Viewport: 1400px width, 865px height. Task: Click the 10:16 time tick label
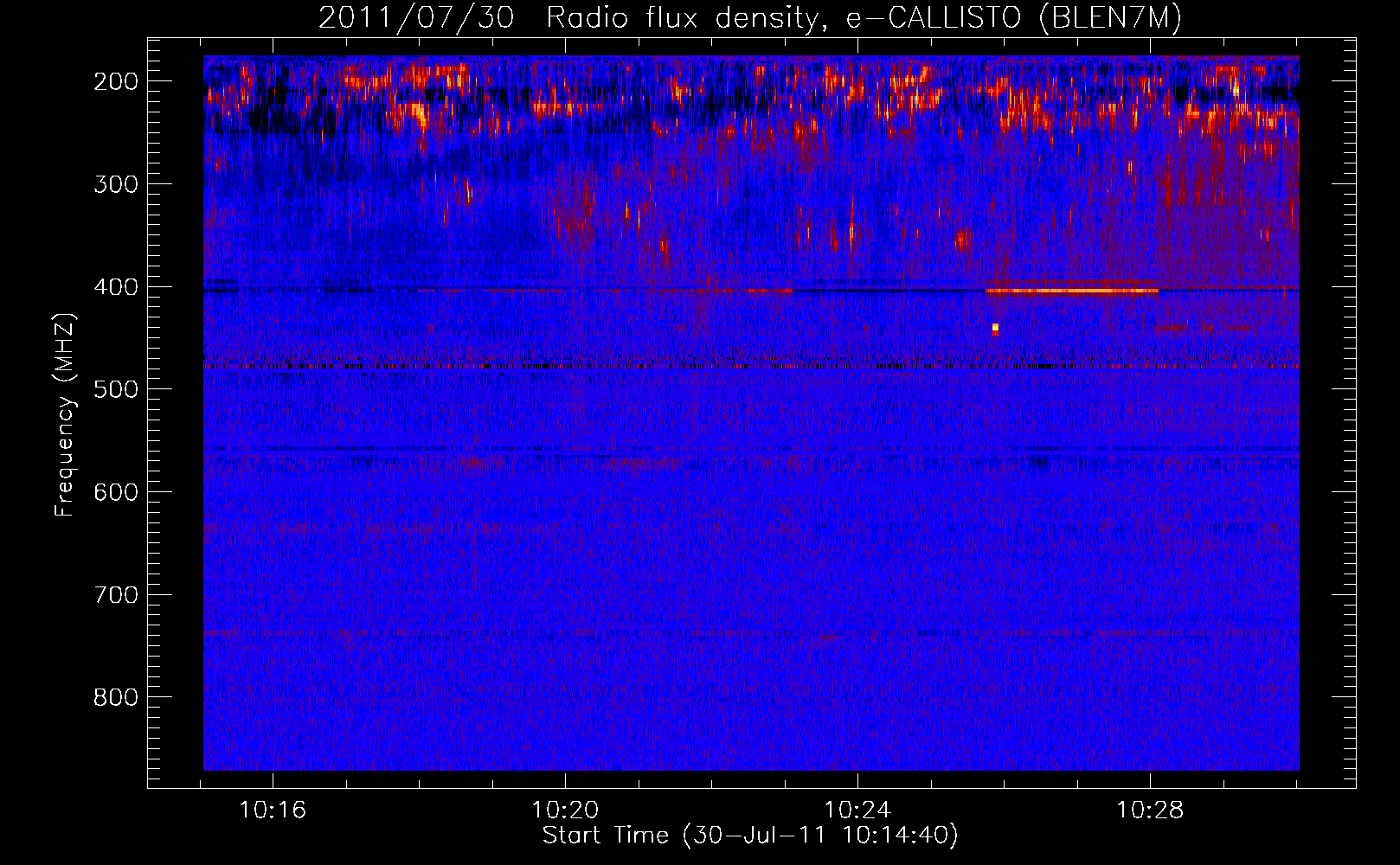273,811
